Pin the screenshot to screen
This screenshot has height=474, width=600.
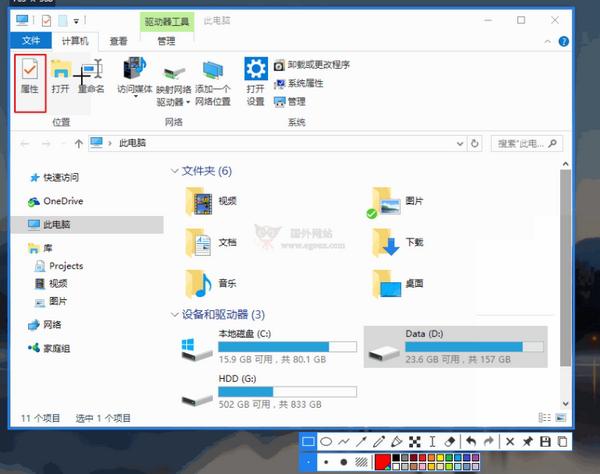(x=527, y=442)
